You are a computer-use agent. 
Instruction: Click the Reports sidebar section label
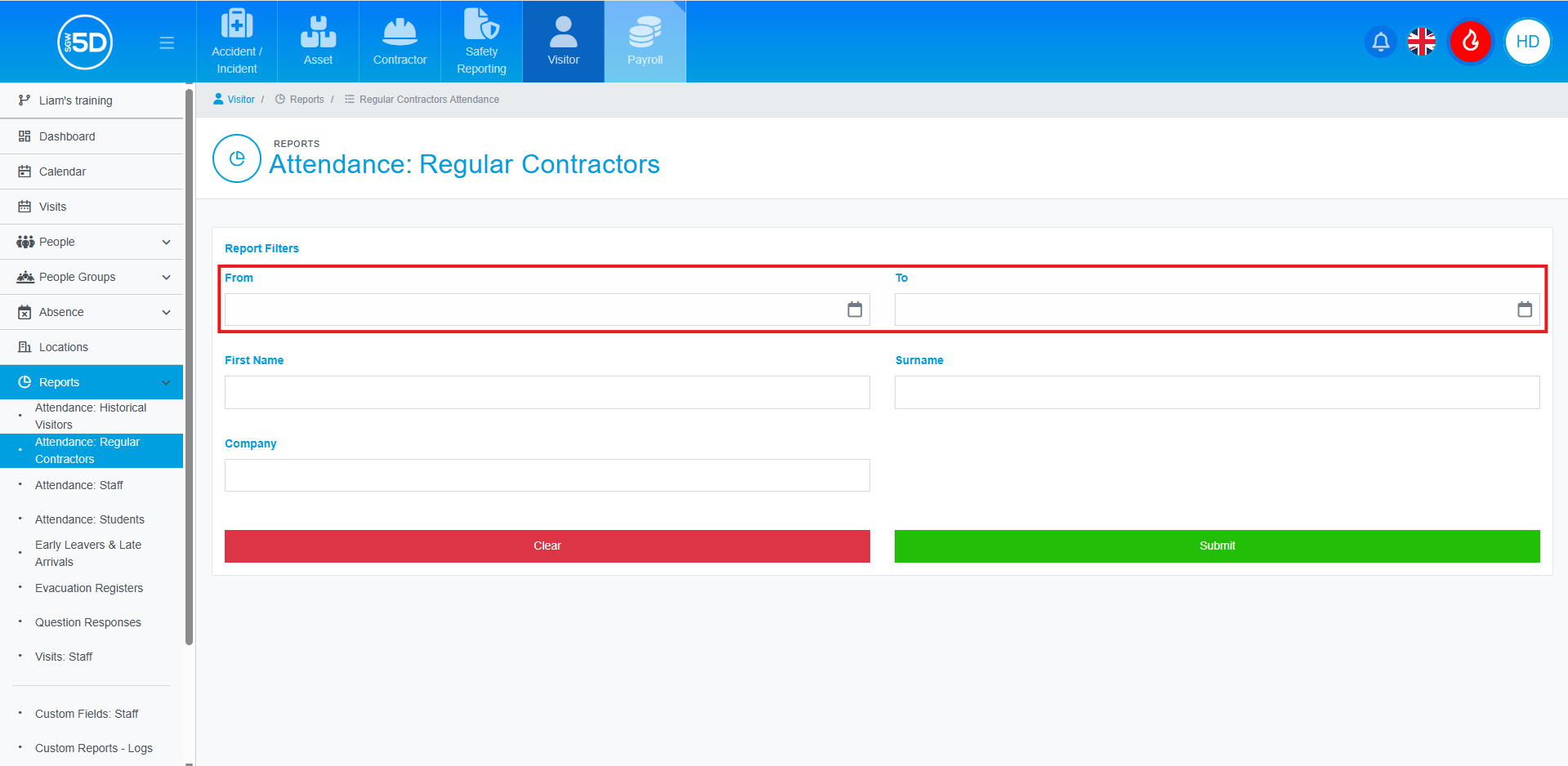click(59, 382)
